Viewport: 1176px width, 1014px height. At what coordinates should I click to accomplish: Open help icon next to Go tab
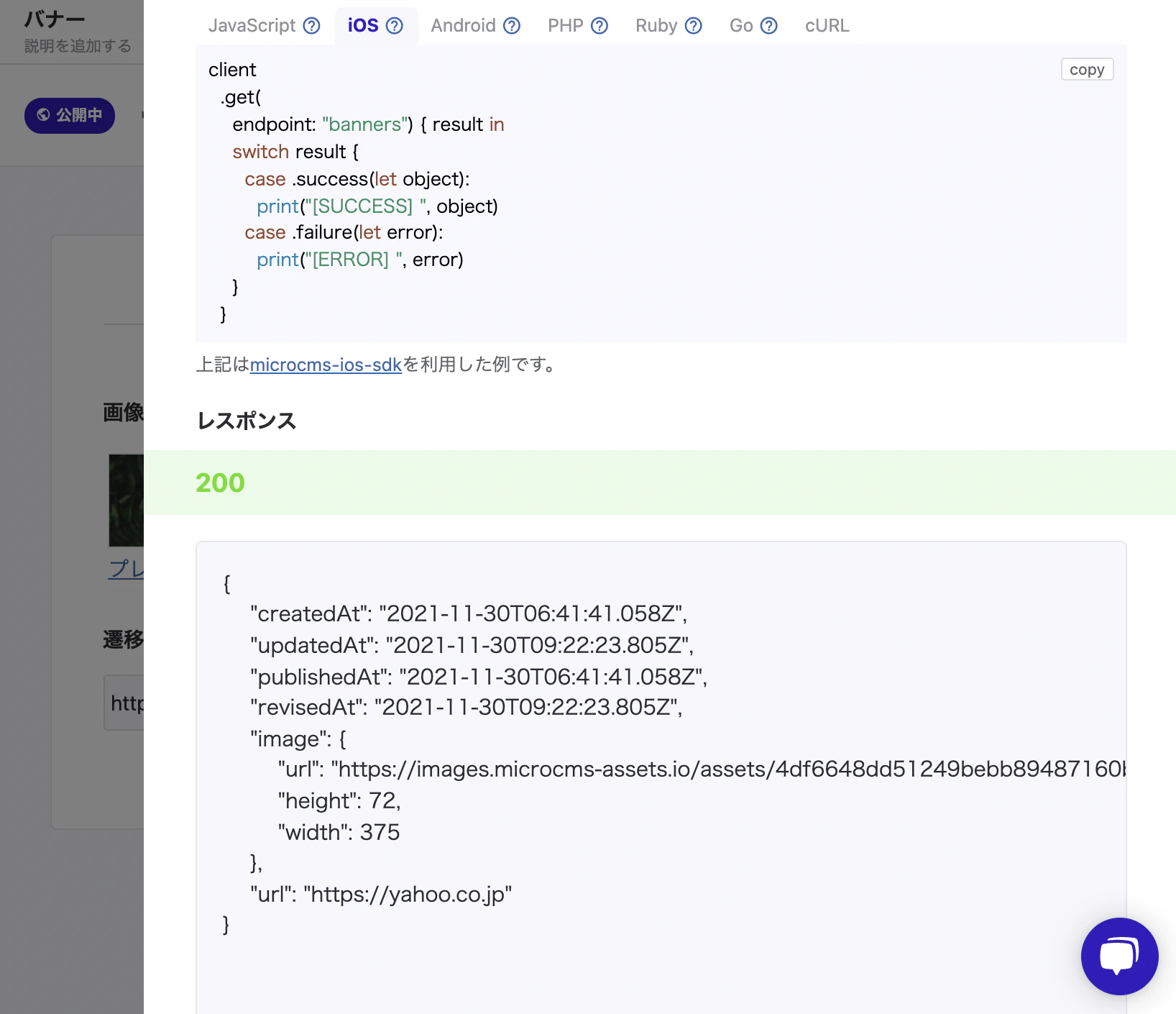click(769, 26)
